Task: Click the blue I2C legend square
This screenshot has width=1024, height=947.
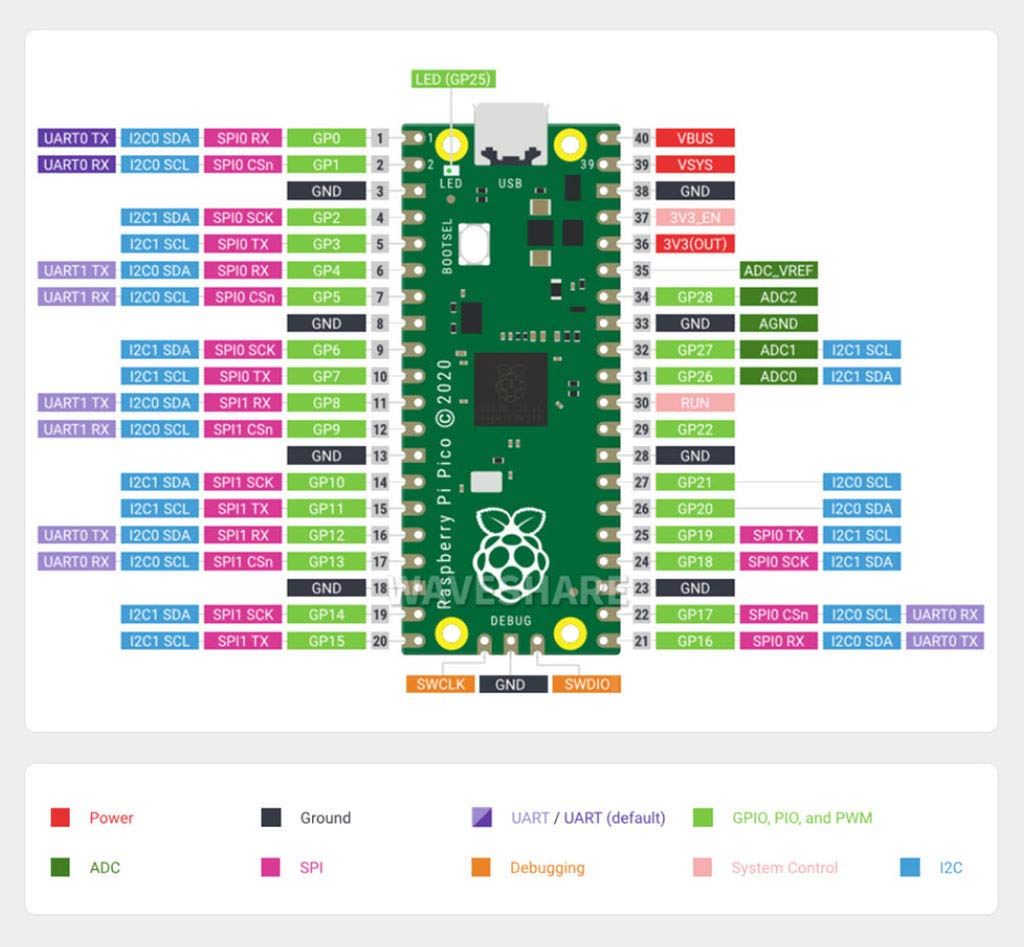Action: click(x=910, y=867)
